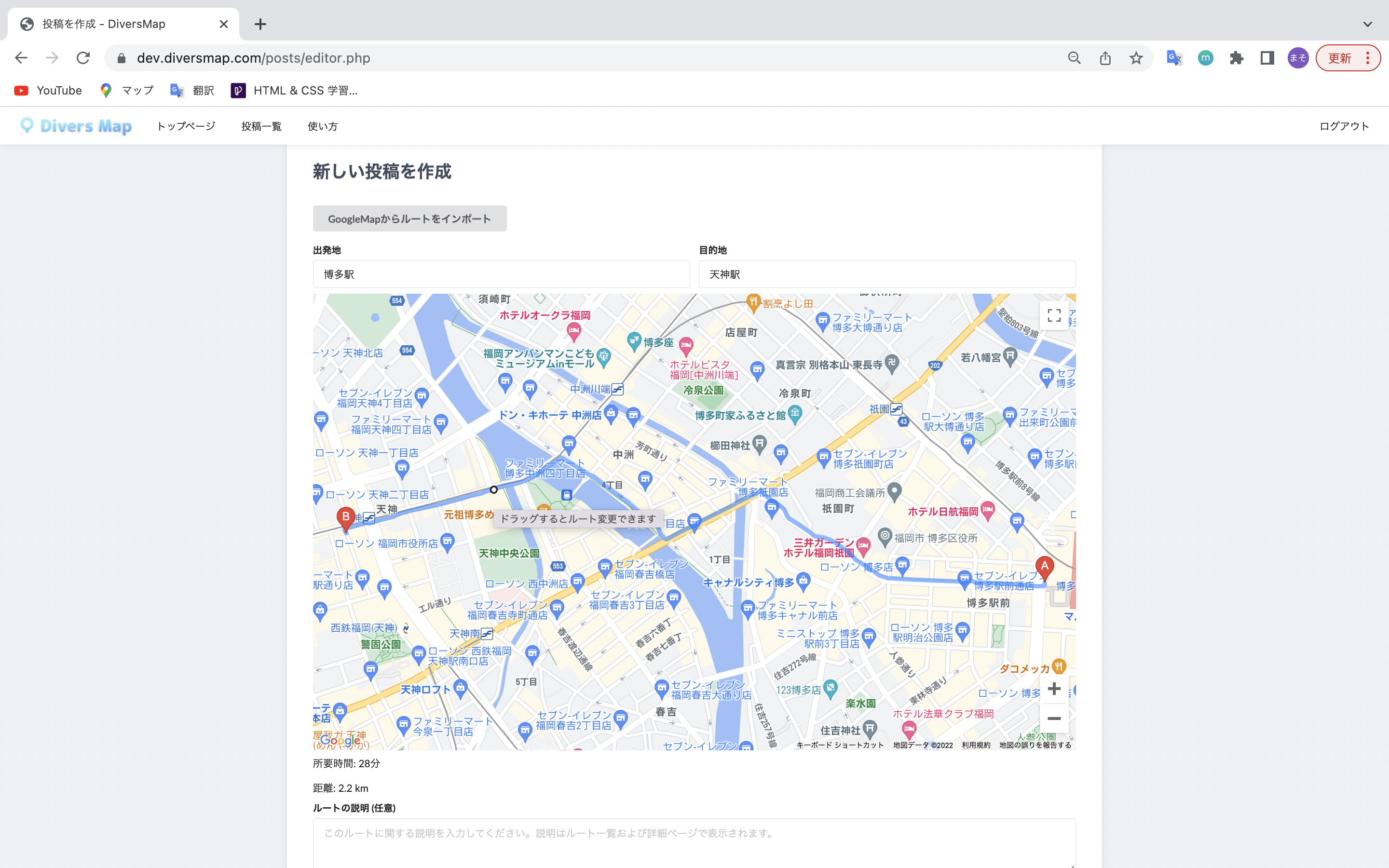The width and height of the screenshot is (1389, 868).
Task: Open the Google Translate extension
Action: point(1174,57)
